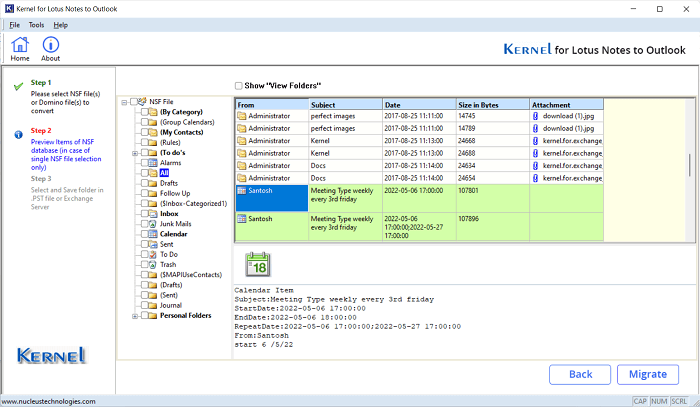Viewport: 700px width, 407px height.
Task: Click the mail icon of first perfect images row
Action: (x=242, y=116)
